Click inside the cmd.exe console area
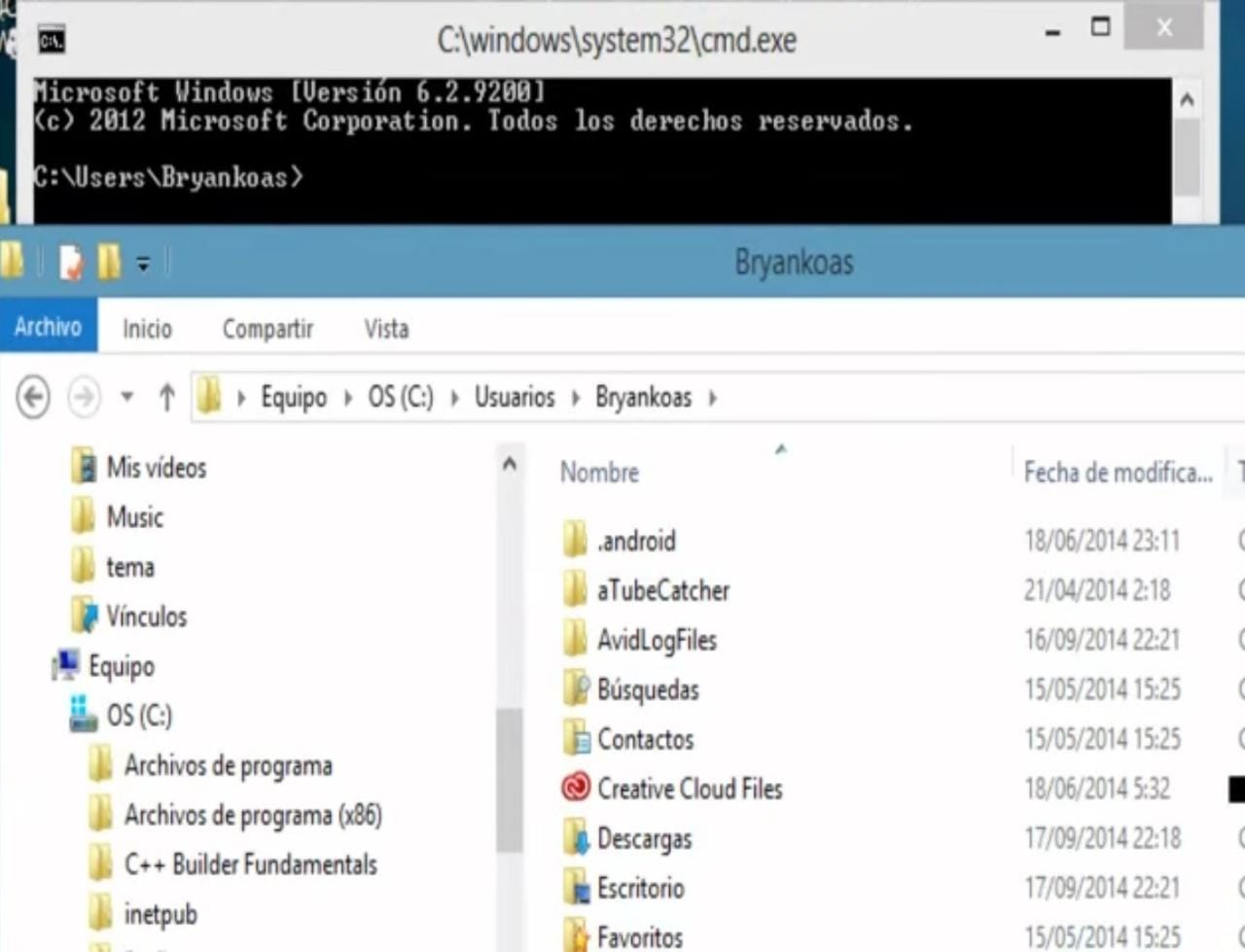The height and width of the screenshot is (952, 1245). (x=602, y=151)
